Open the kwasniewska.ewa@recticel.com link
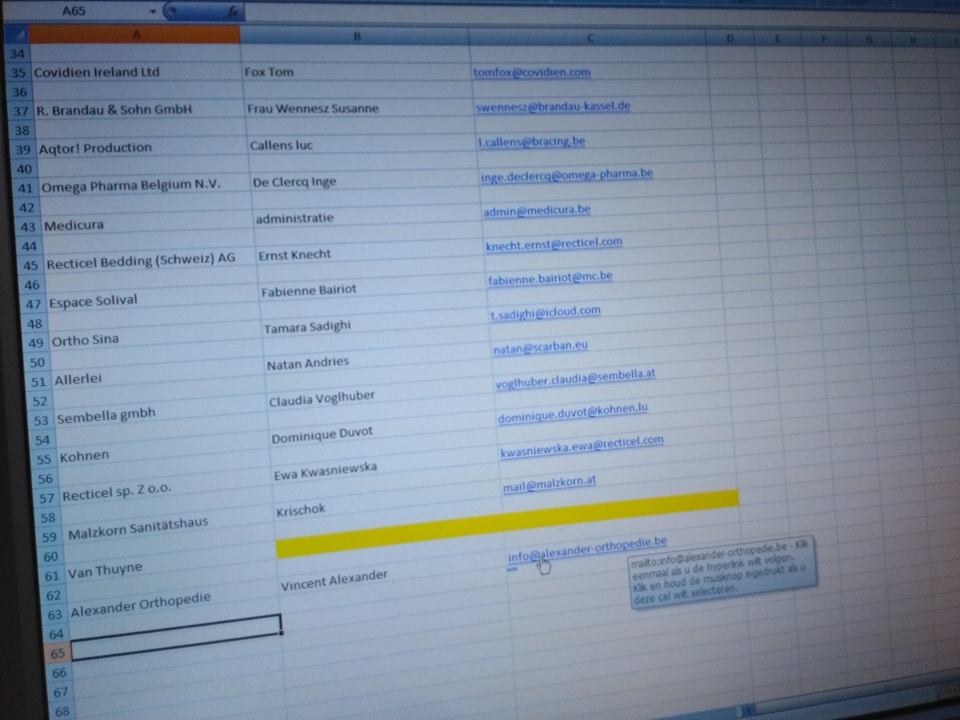This screenshot has height=720, width=960. 582,446
